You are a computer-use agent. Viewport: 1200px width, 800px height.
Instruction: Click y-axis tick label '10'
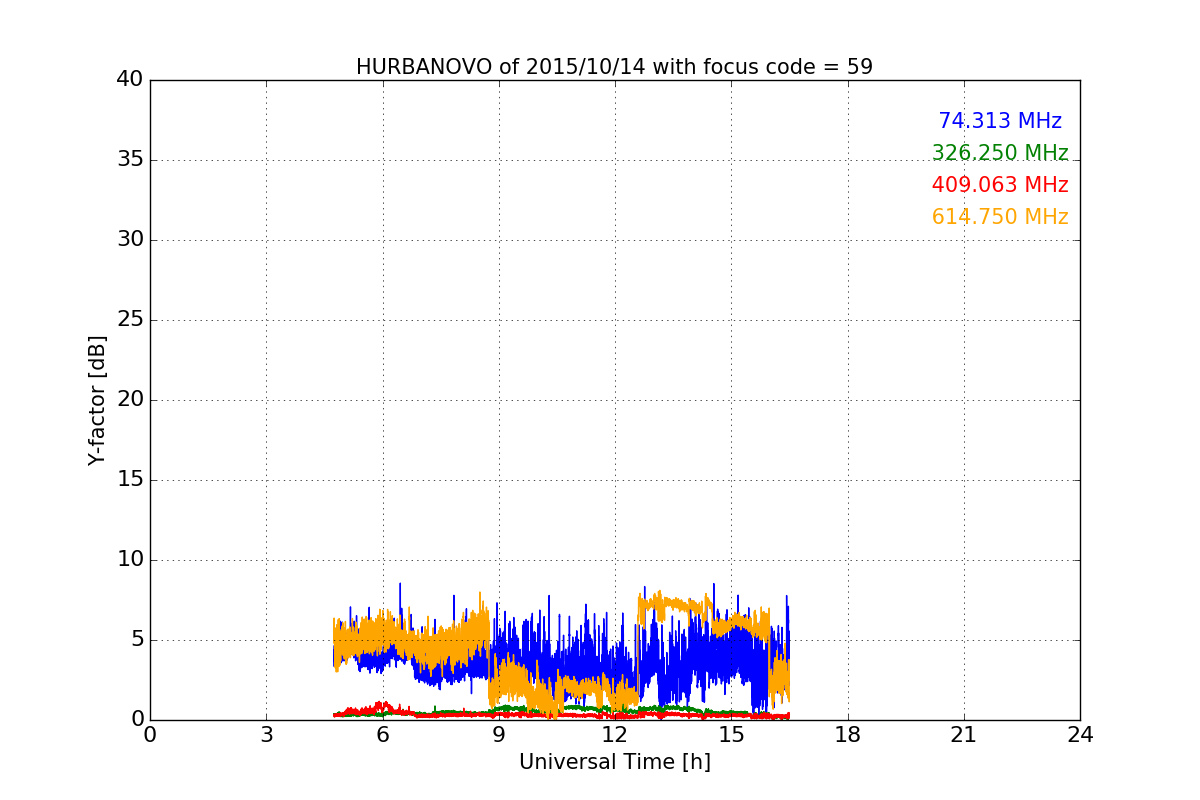coord(130,560)
